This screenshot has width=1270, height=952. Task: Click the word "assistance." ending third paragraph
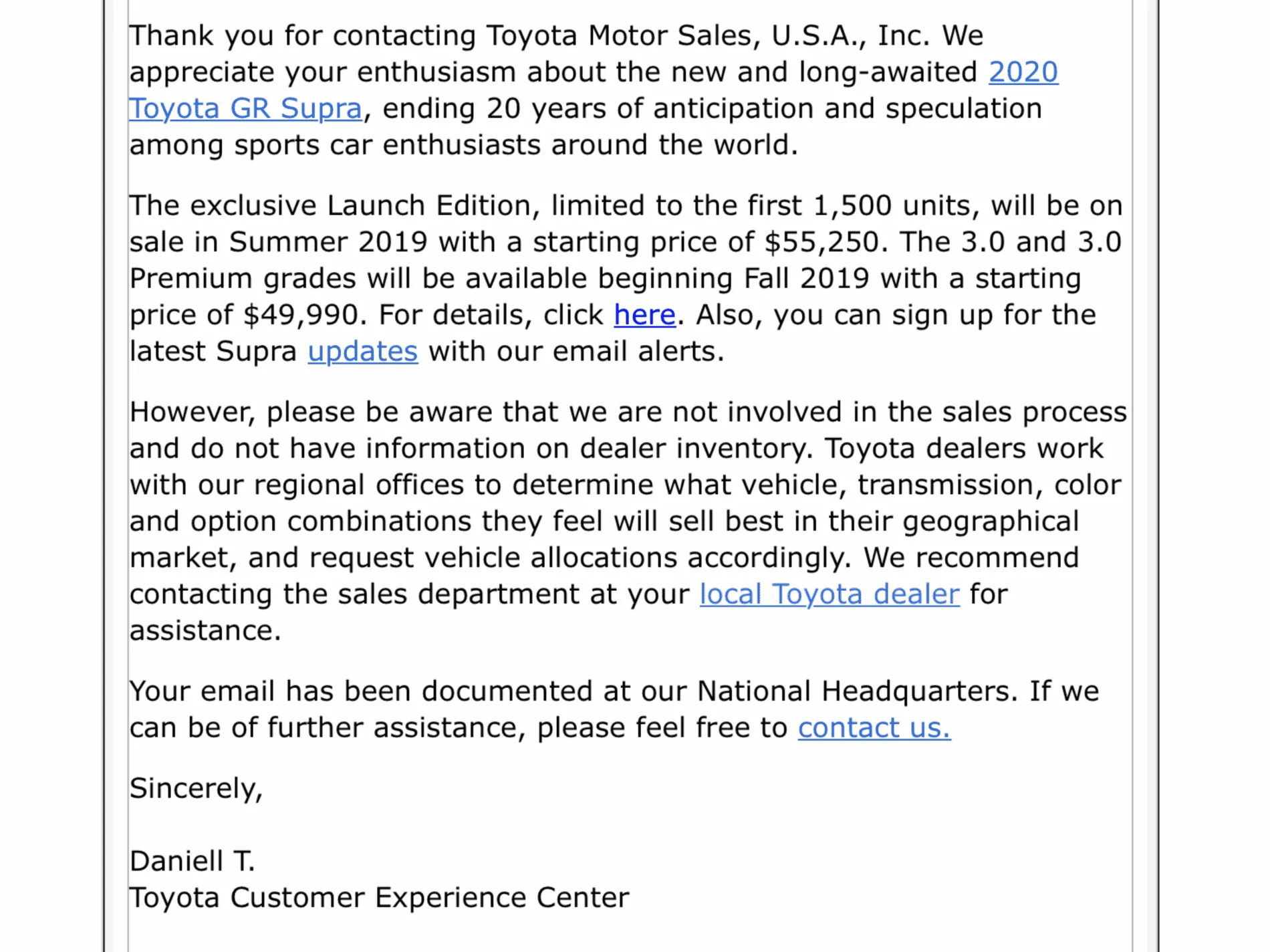tap(205, 630)
